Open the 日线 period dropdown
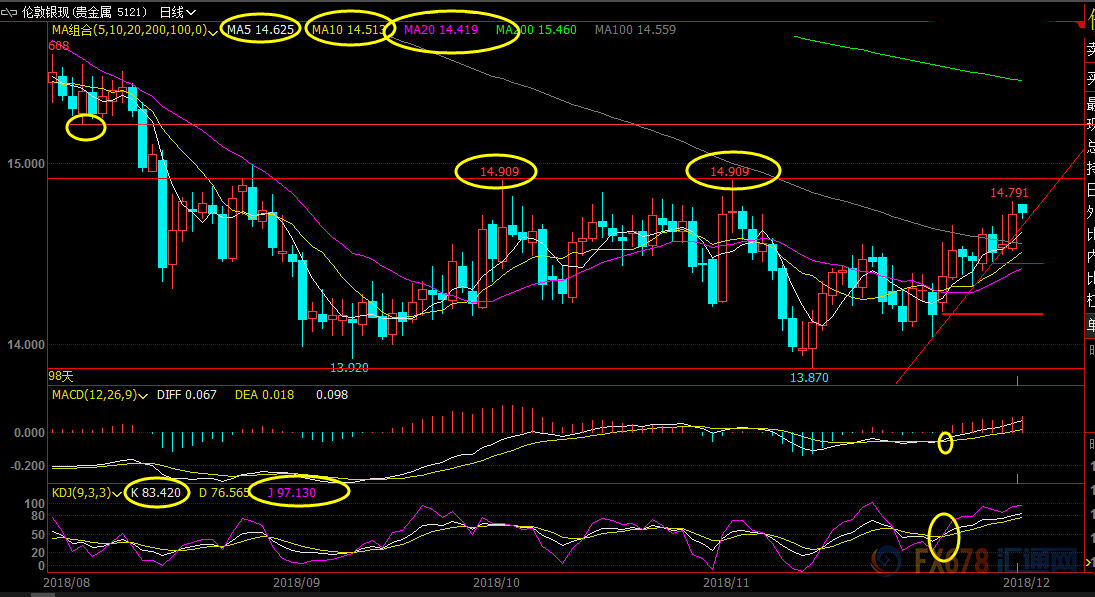Viewport: 1095px width, 597px height. [x=177, y=12]
